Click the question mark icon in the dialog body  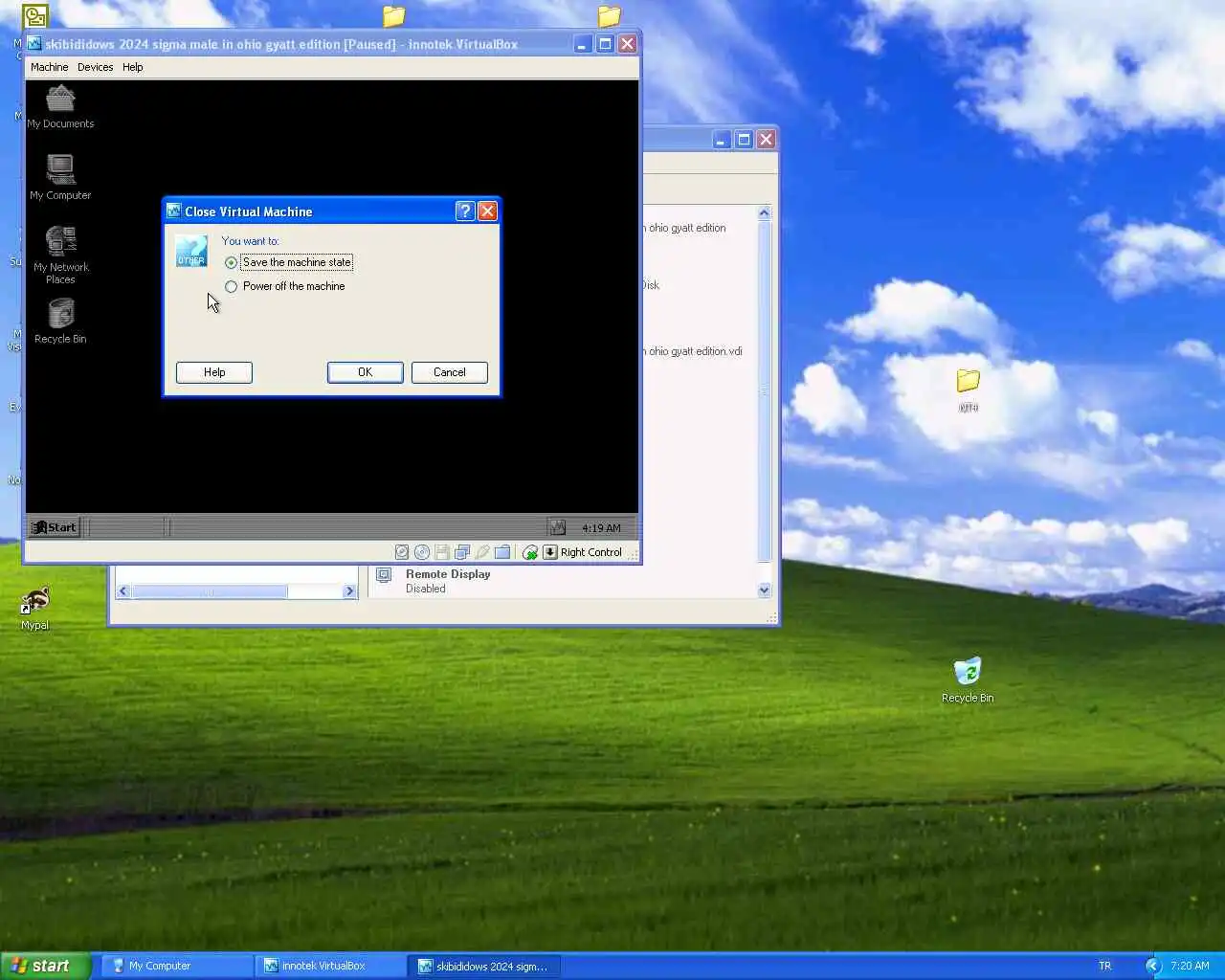pyautogui.click(x=191, y=251)
